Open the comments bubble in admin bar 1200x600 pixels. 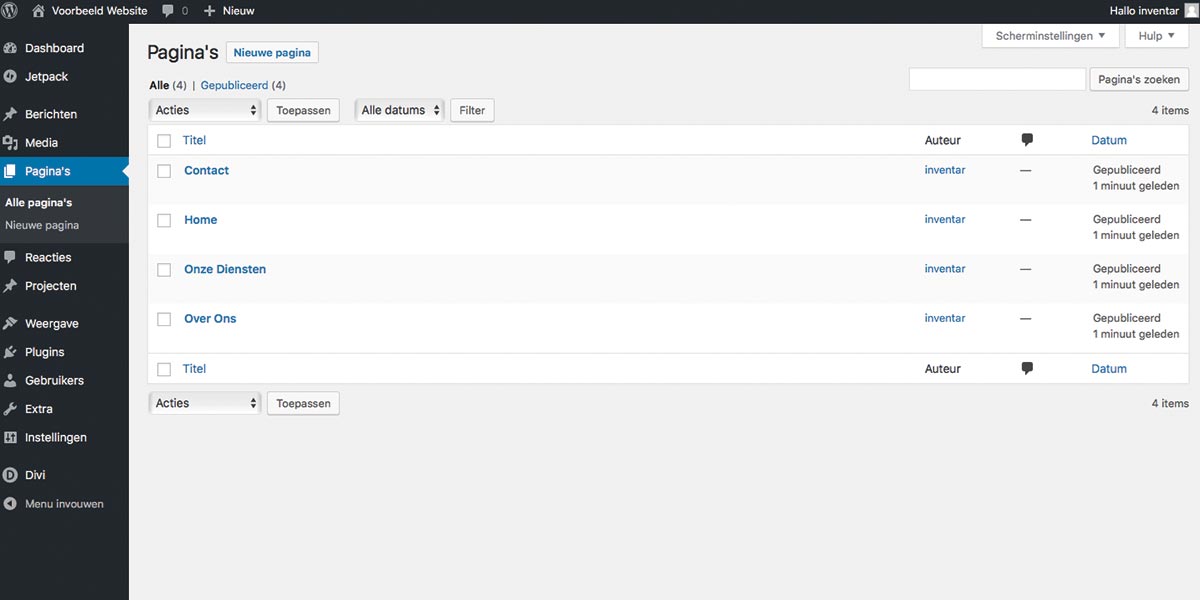tap(168, 11)
